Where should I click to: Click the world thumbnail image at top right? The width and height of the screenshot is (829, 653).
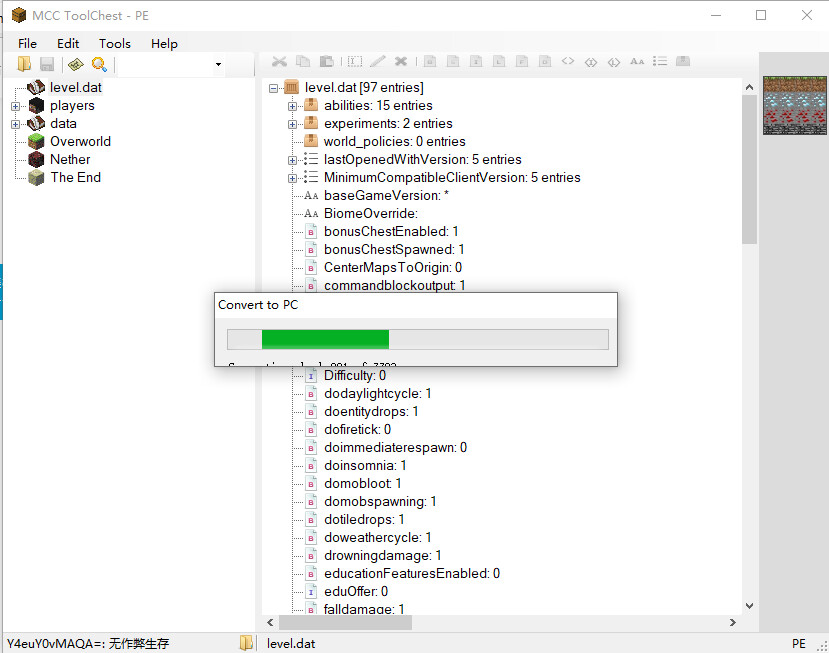[x=795, y=105]
